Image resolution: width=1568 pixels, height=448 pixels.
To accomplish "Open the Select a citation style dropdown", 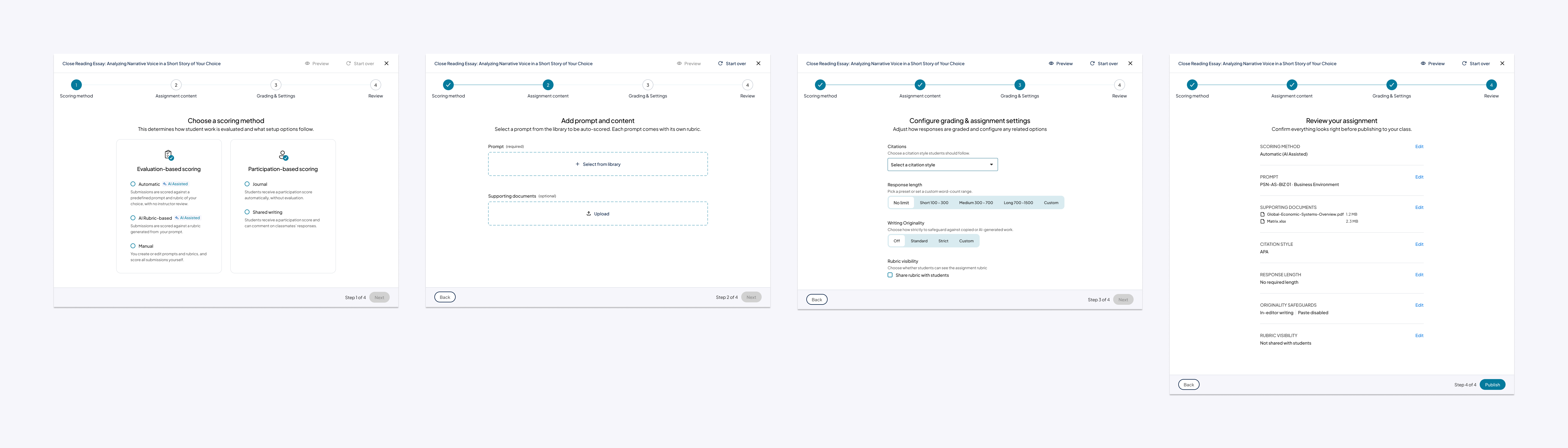I will tap(942, 164).
